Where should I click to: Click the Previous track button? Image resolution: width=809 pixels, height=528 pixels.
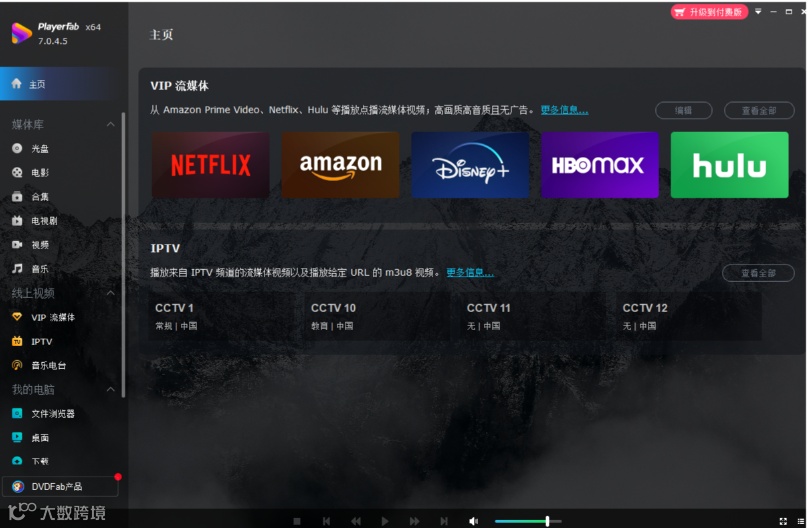click(x=326, y=521)
